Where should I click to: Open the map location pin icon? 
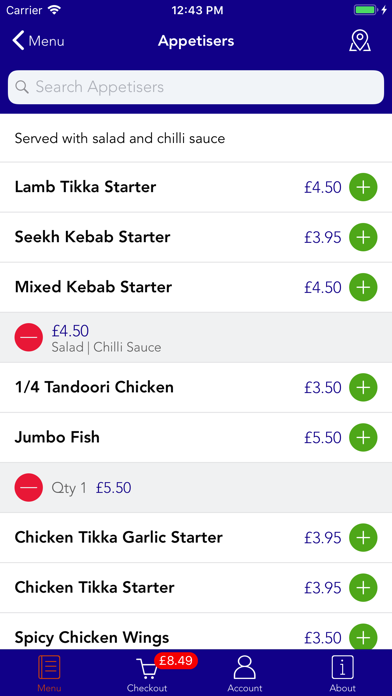pos(360,41)
